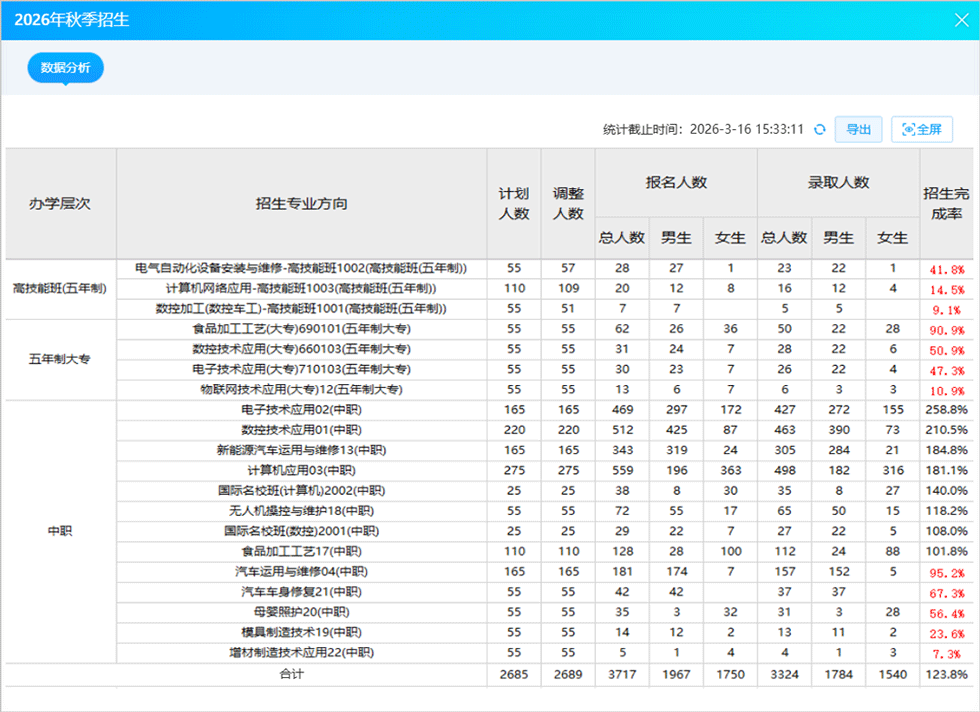Close the 2026年秋季招生 dialog
Viewport: 980px width, 712px height.
pyautogui.click(x=961, y=20)
